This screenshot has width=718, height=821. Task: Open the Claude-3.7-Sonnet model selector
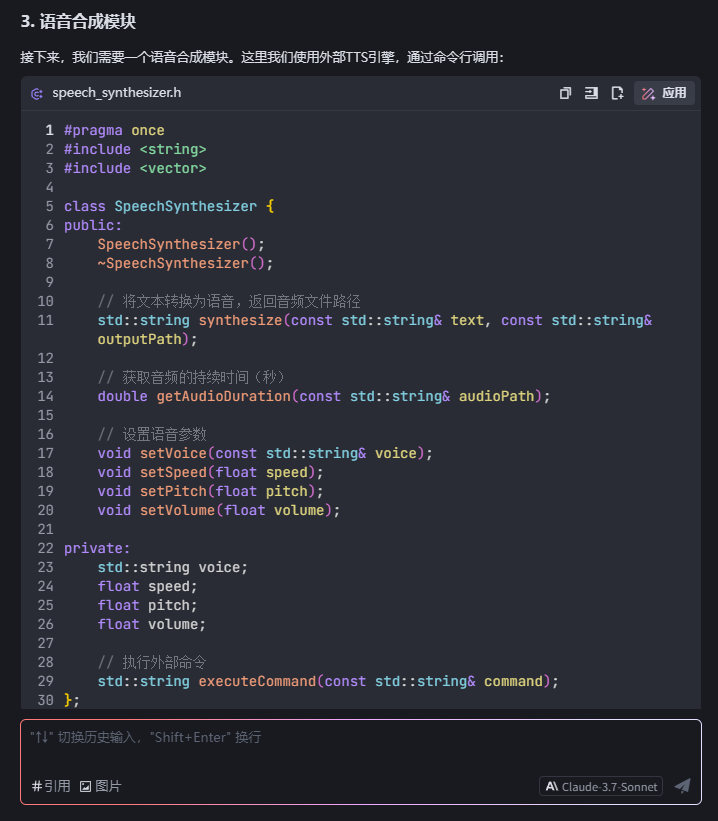[x=600, y=786]
